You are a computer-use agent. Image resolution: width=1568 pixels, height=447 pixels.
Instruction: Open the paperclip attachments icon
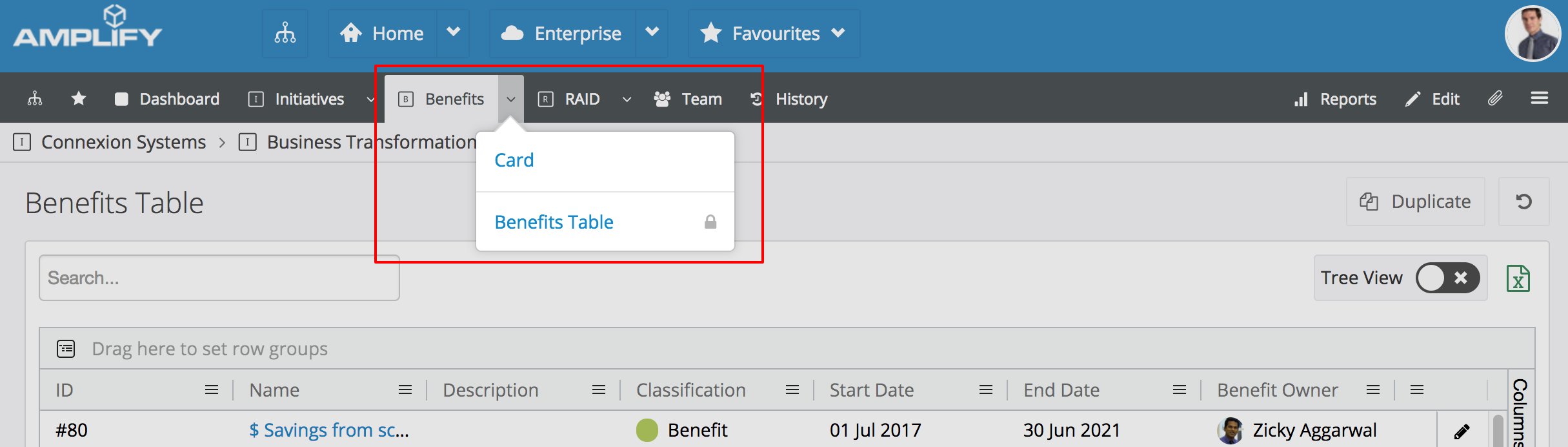point(1495,98)
